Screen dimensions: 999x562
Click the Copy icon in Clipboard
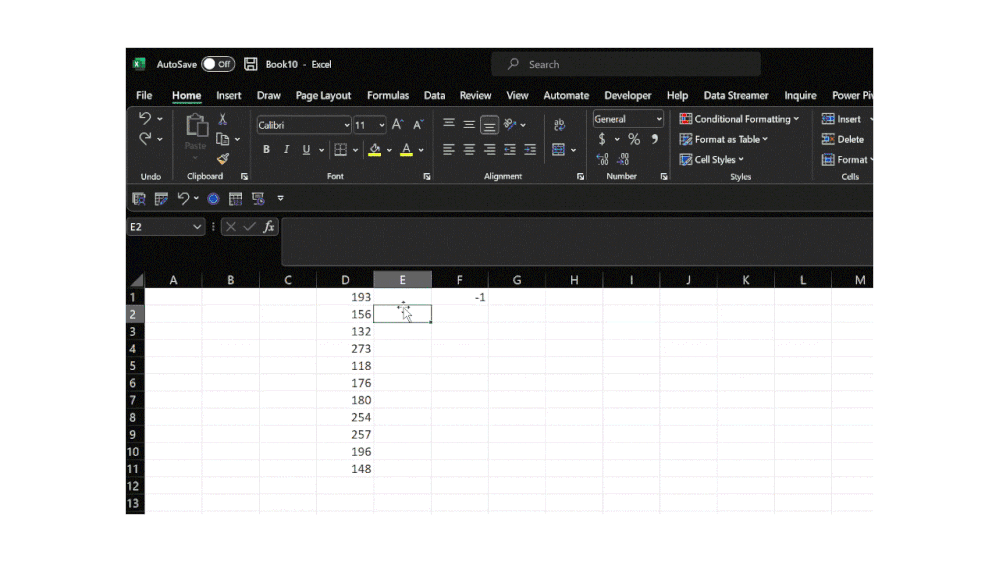[222, 139]
